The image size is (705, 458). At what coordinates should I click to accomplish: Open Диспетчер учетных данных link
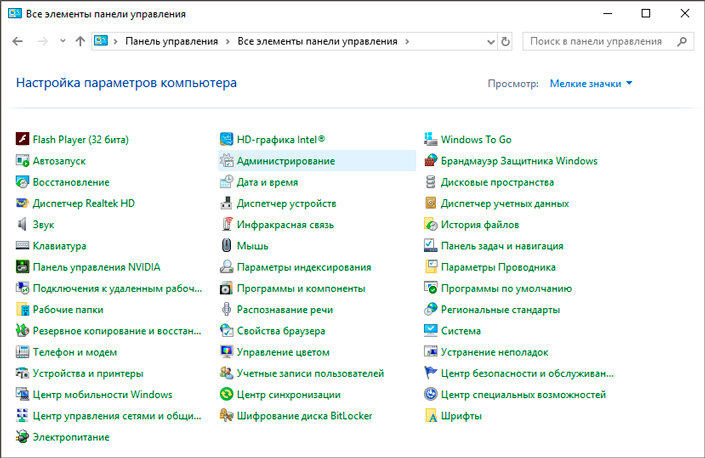(504, 203)
